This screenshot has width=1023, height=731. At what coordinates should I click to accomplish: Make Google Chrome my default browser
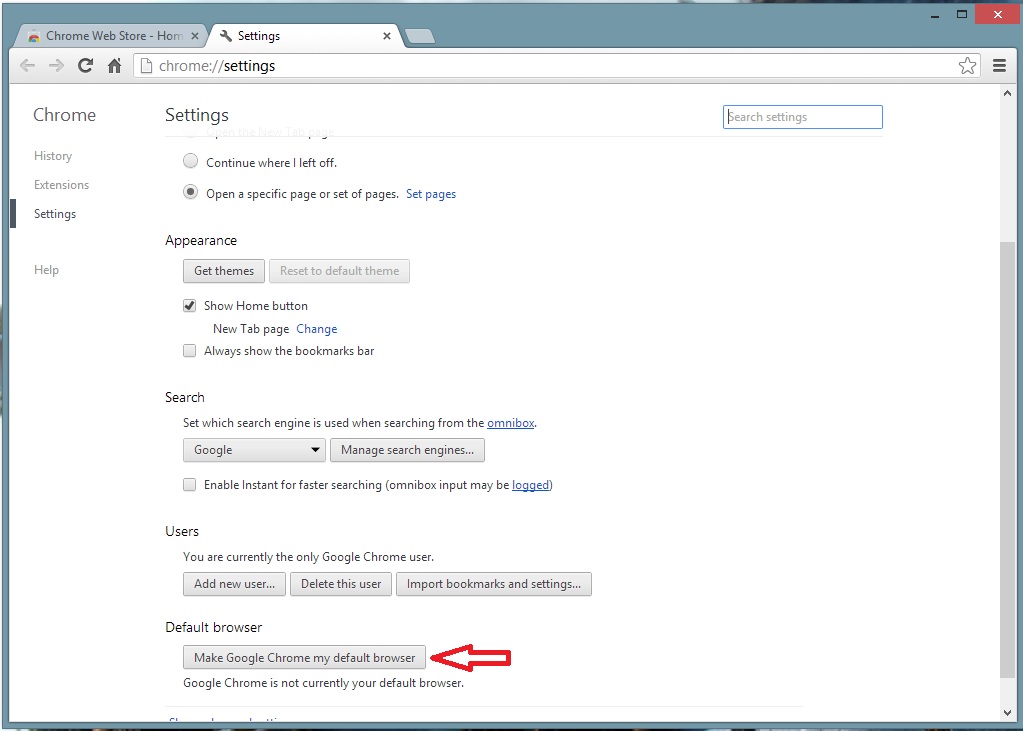(305, 657)
